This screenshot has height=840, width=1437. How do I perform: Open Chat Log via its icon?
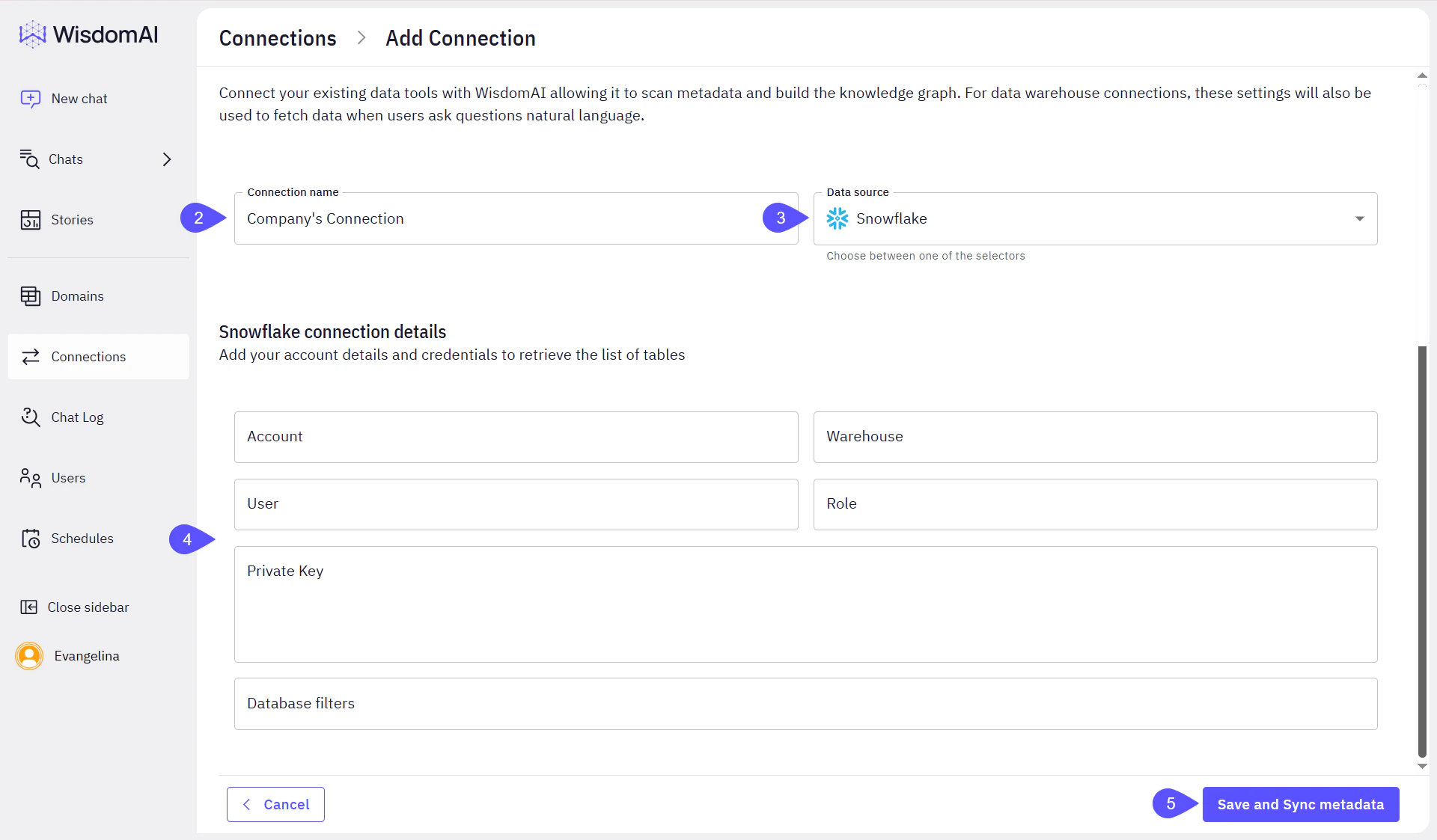coord(31,417)
